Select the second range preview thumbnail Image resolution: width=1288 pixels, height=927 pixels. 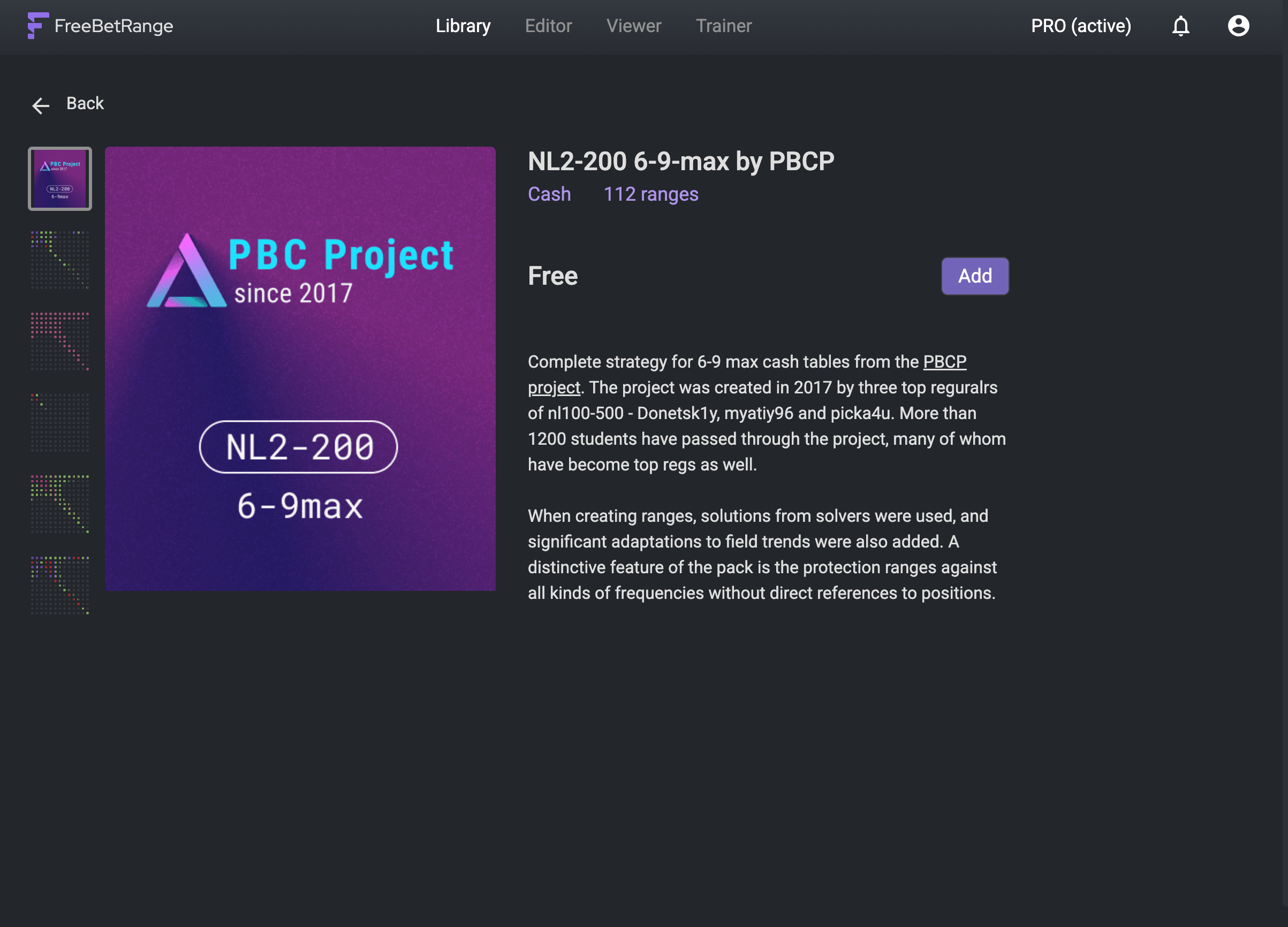(x=59, y=260)
